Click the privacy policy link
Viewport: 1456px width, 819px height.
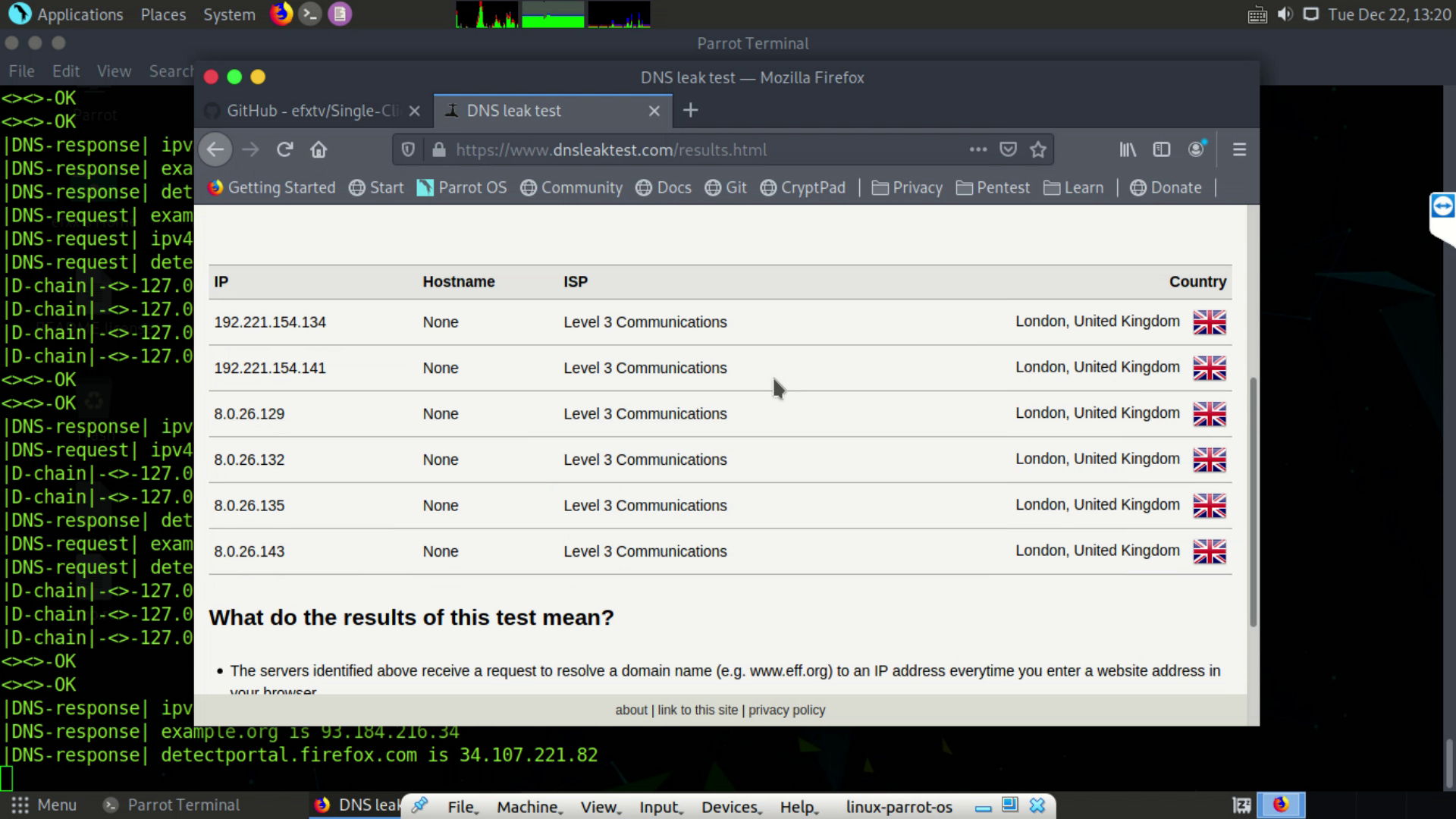tap(786, 710)
